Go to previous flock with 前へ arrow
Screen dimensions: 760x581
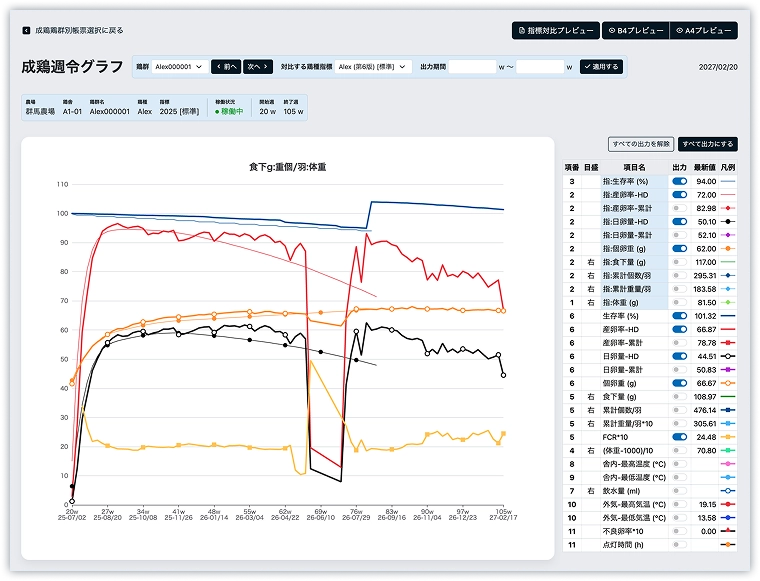pos(225,67)
